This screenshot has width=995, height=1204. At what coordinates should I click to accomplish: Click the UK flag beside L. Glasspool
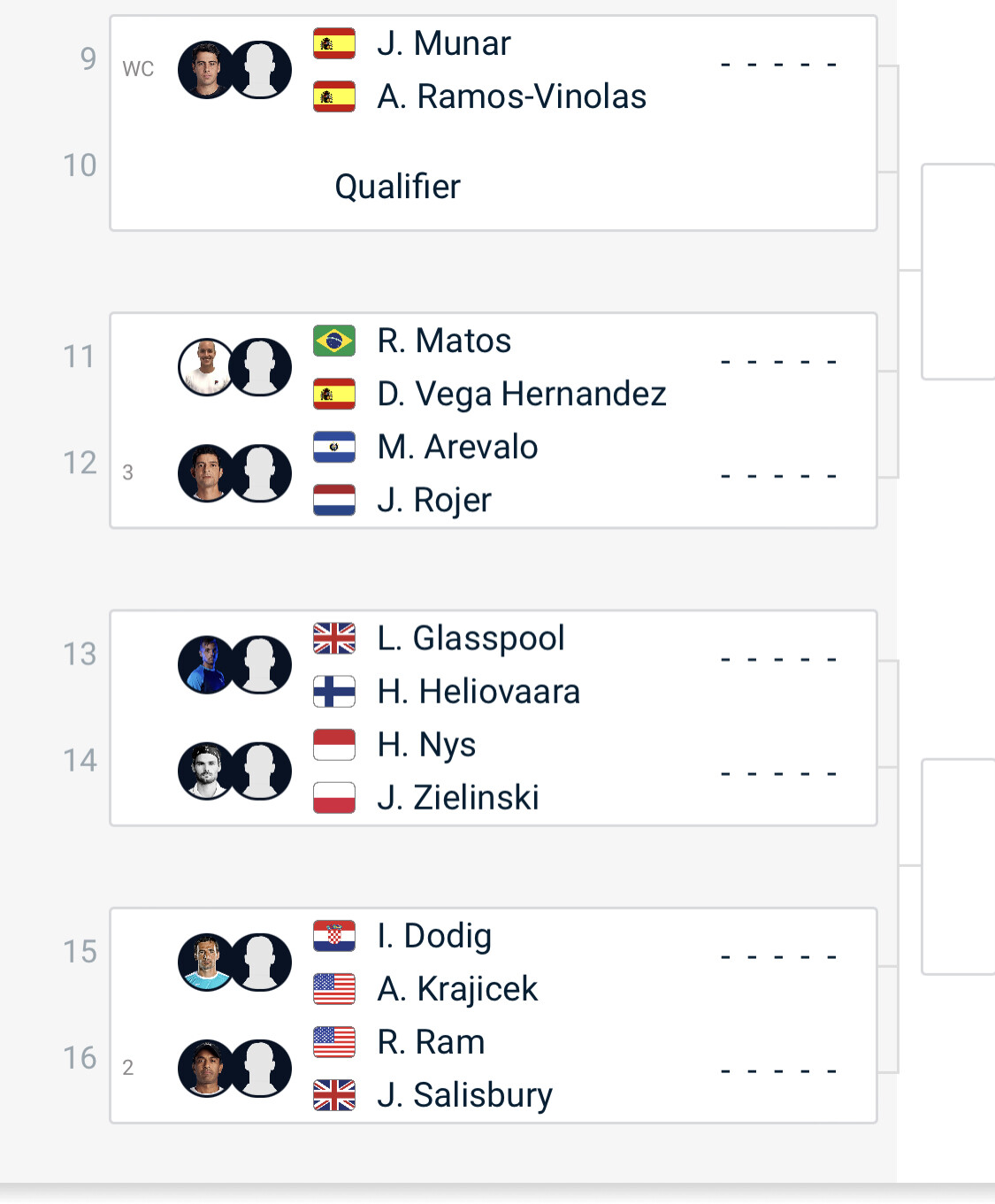tap(334, 638)
